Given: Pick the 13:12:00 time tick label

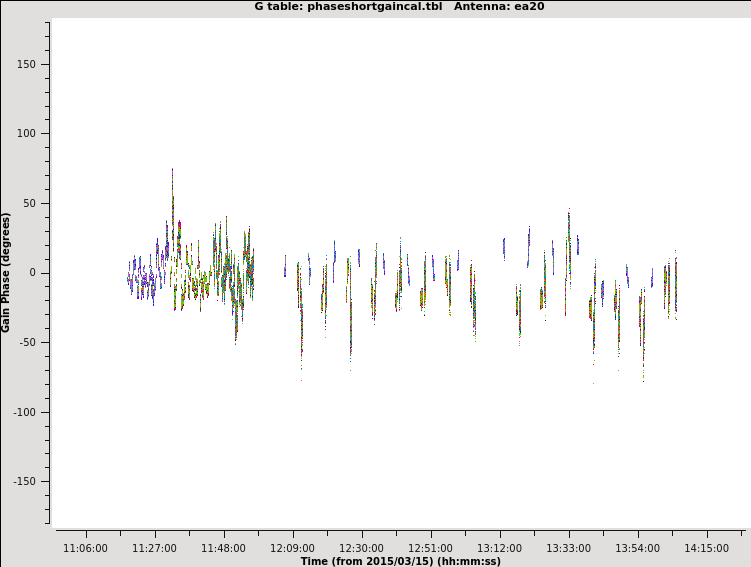Looking at the screenshot, I should [499, 548].
